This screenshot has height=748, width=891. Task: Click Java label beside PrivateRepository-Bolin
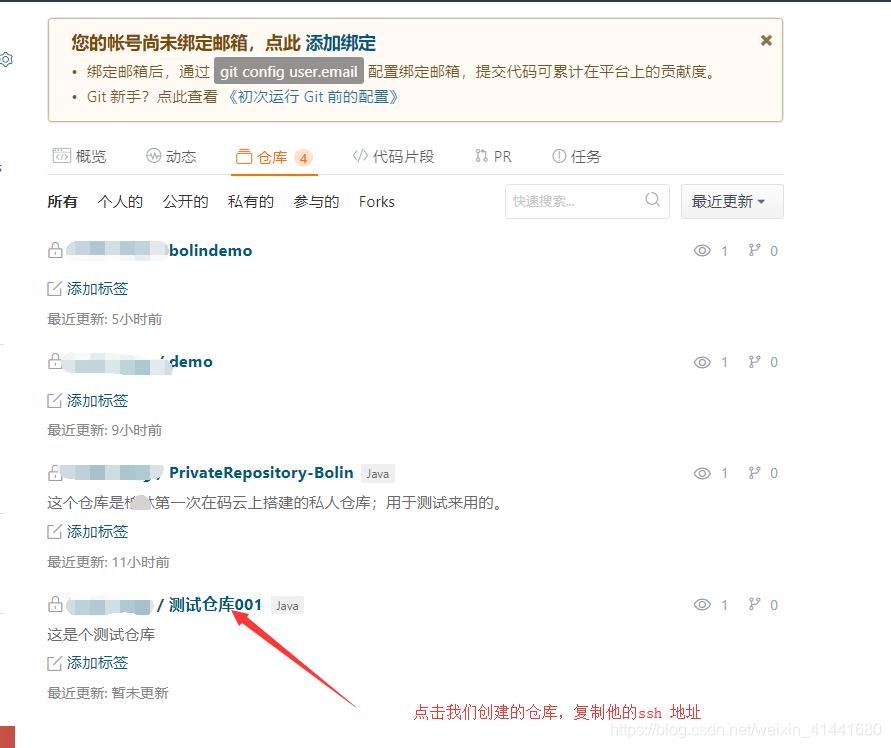(x=378, y=474)
